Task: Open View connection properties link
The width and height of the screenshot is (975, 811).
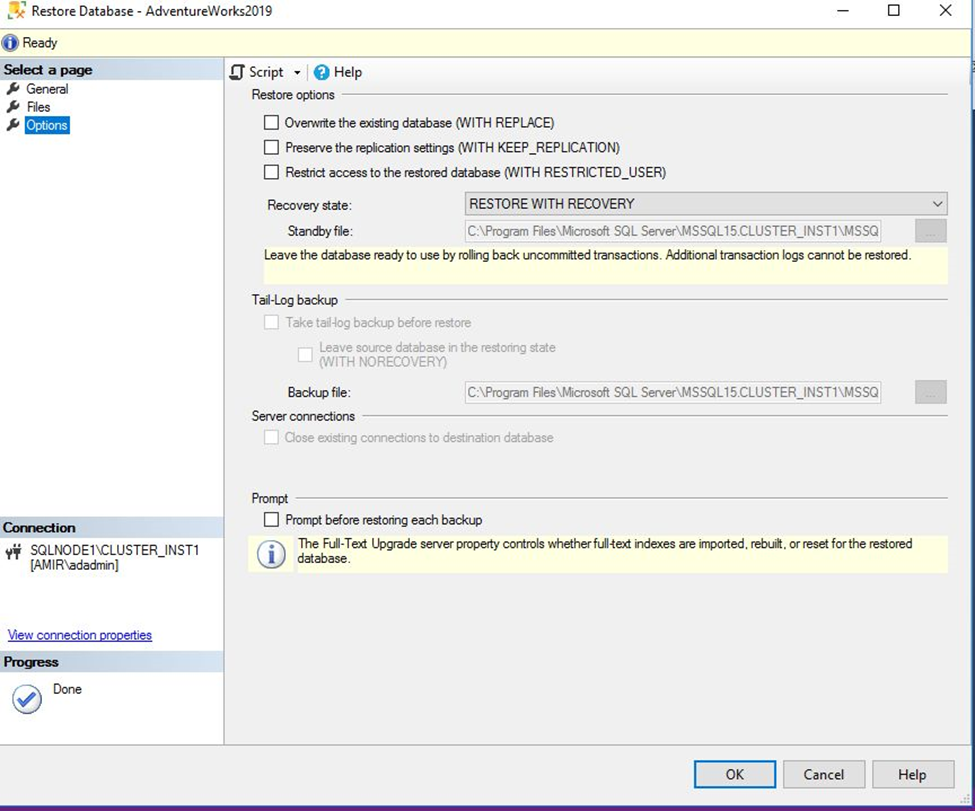Action: (80, 635)
